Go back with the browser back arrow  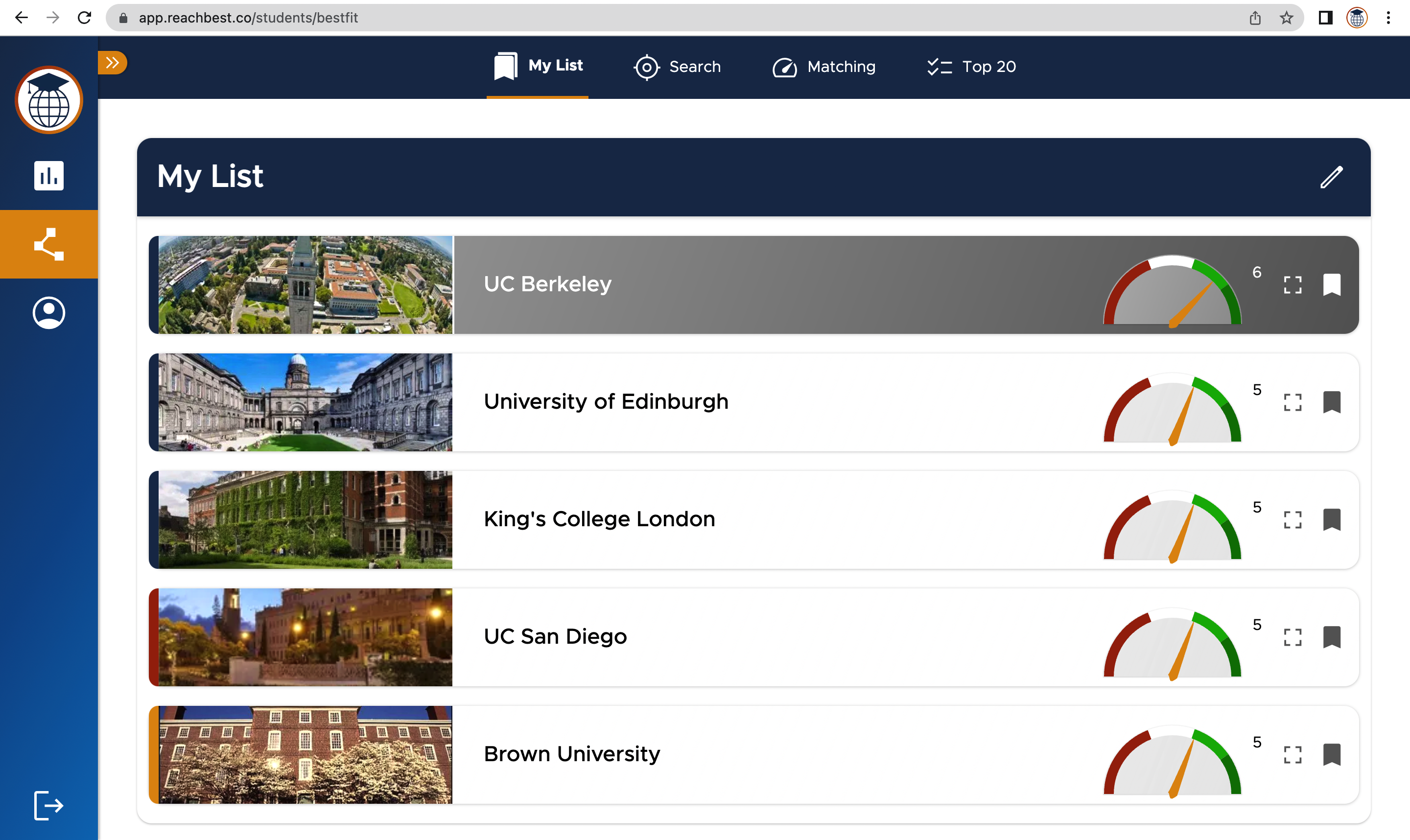[x=21, y=18]
